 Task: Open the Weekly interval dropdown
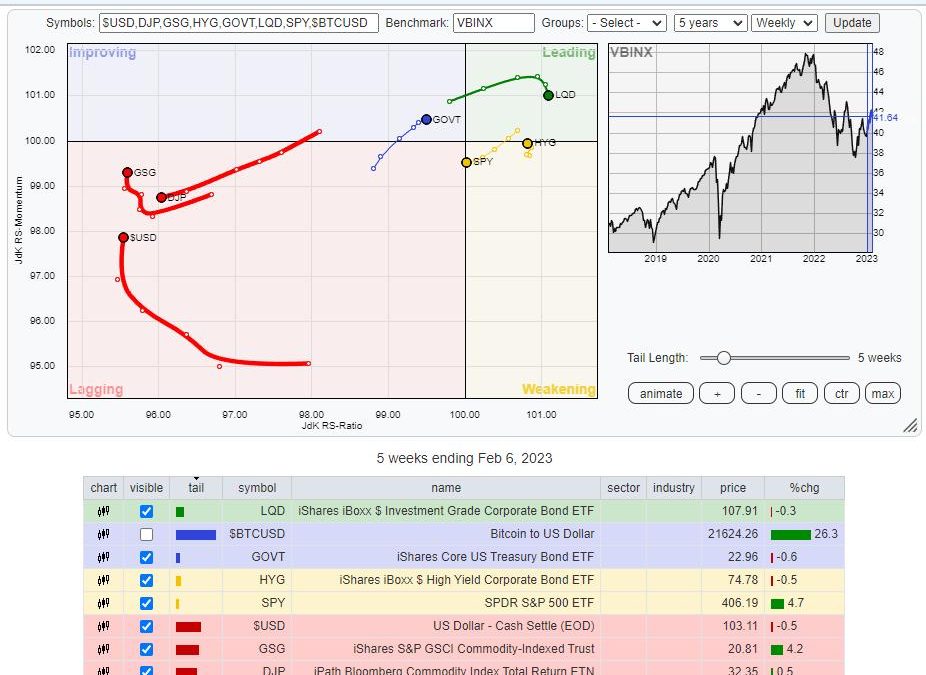pos(784,23)
